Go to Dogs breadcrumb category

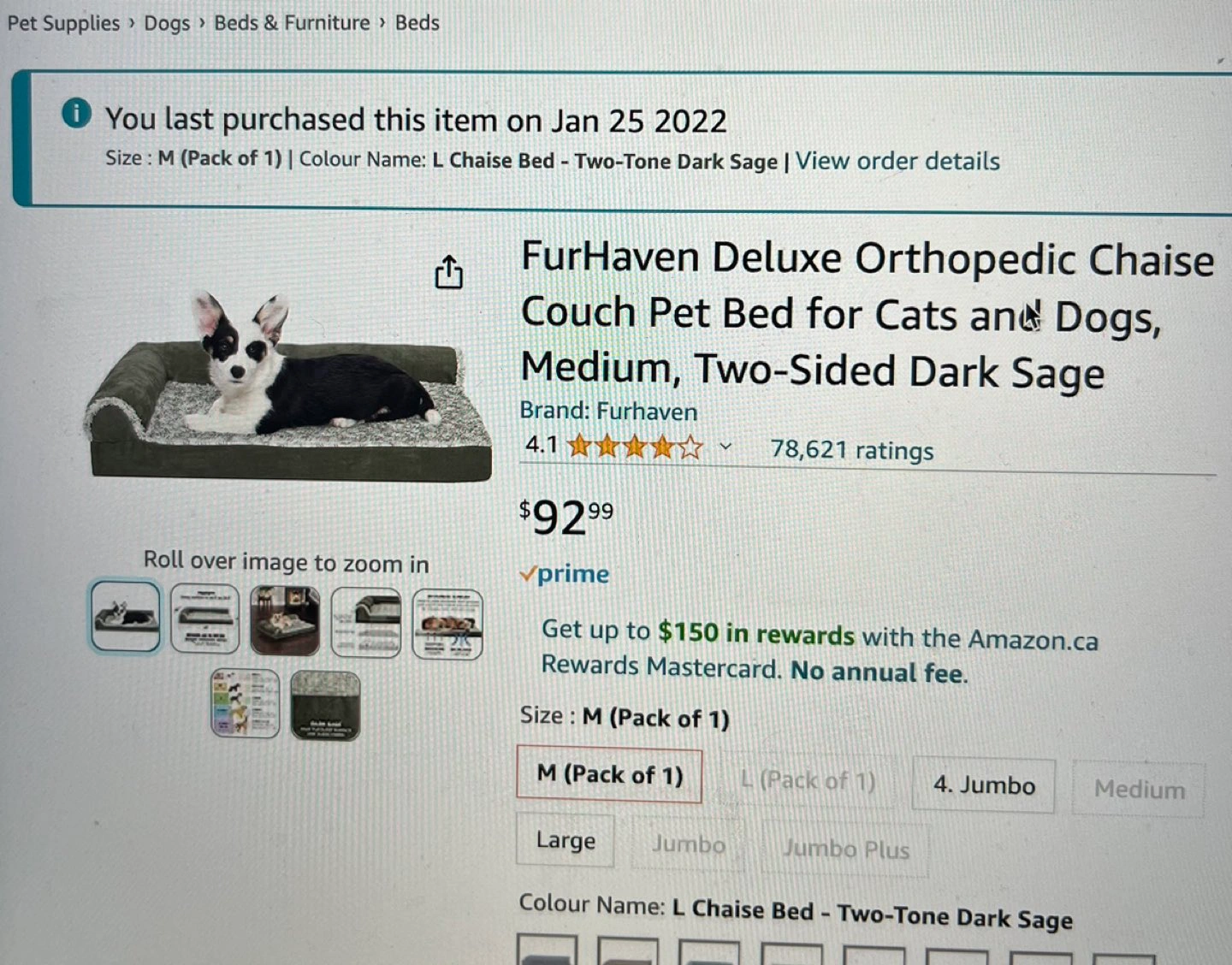167,23
